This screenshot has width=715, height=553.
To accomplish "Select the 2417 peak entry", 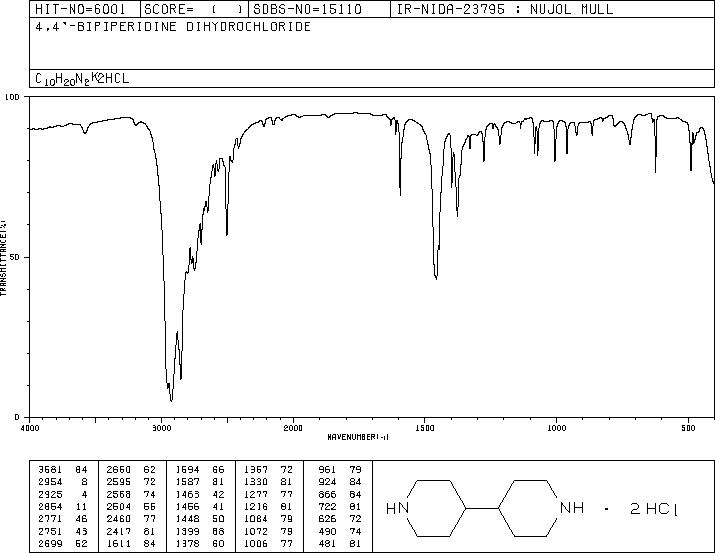I will point(131,531).
